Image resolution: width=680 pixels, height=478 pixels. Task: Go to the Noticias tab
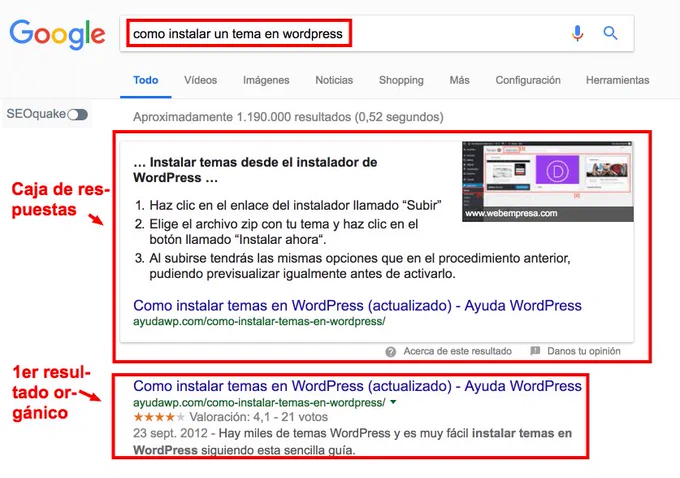(x=334, y=80)
